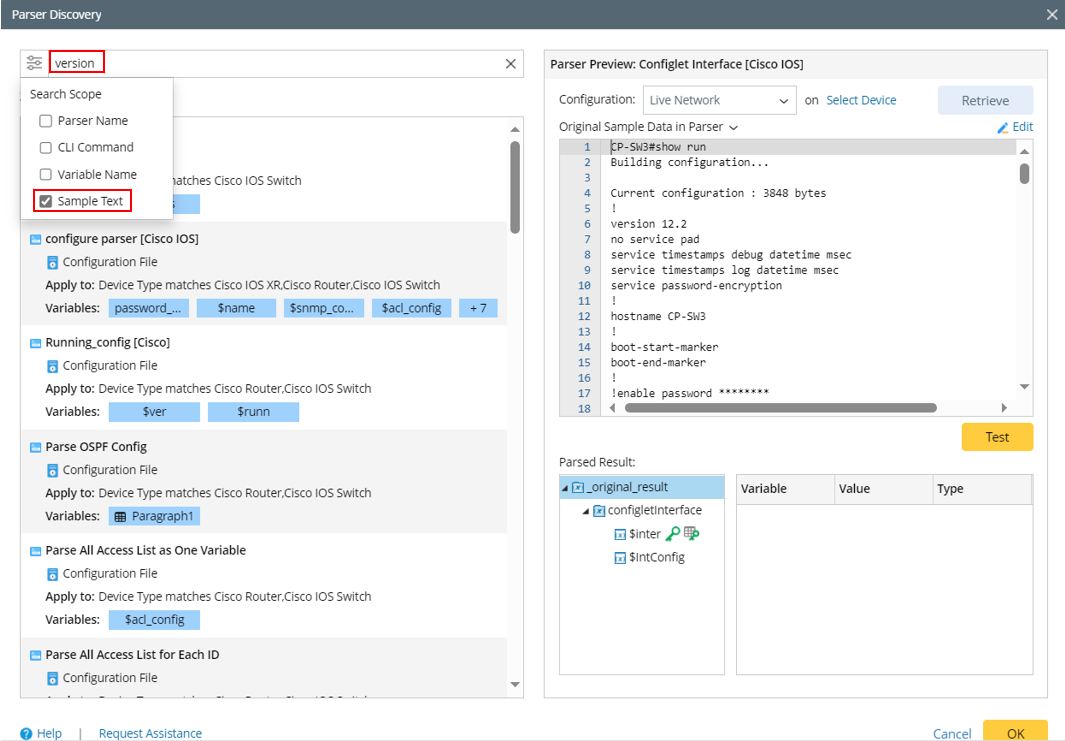Click the Help question mark icon
Screen dimensions: 1065x741
[x=26, y=733]
